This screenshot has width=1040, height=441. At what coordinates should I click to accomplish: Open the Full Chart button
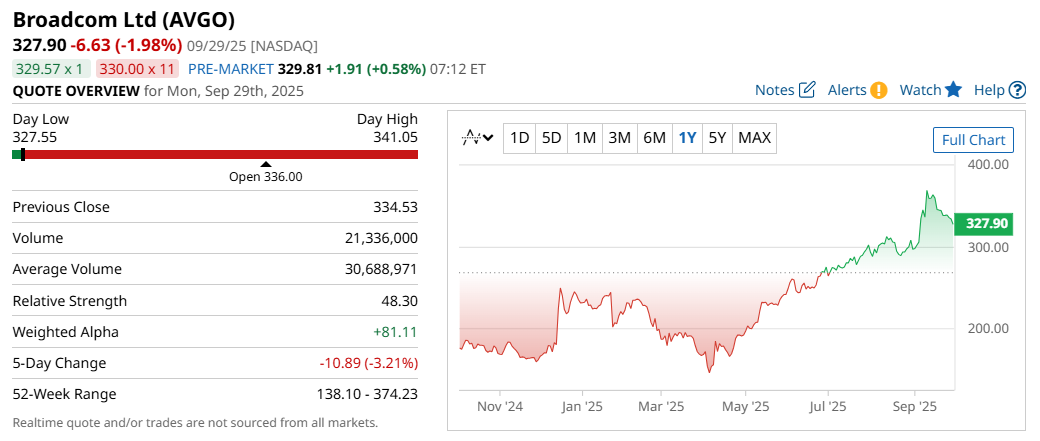coord(973,140)
